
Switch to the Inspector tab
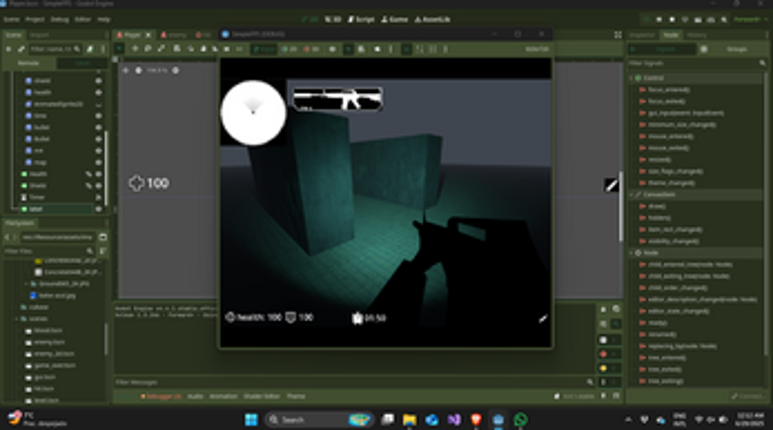pyautogui.click(x=642, y=34)
